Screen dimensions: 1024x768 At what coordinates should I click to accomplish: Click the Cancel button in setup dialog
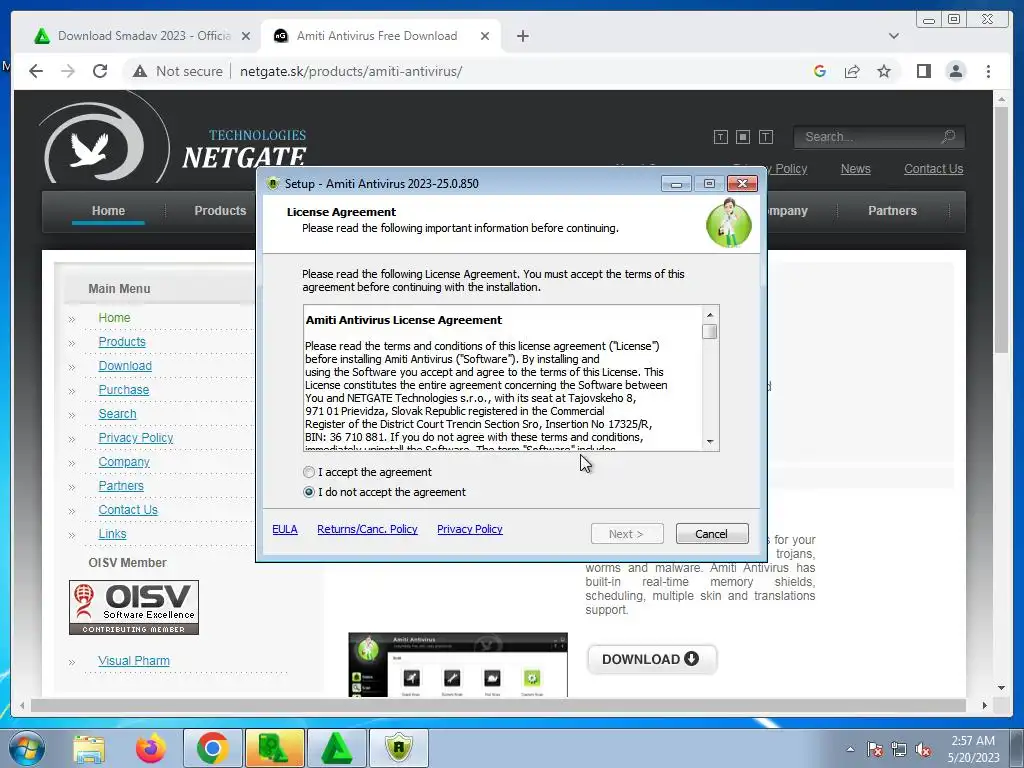(x=712, y=534)
